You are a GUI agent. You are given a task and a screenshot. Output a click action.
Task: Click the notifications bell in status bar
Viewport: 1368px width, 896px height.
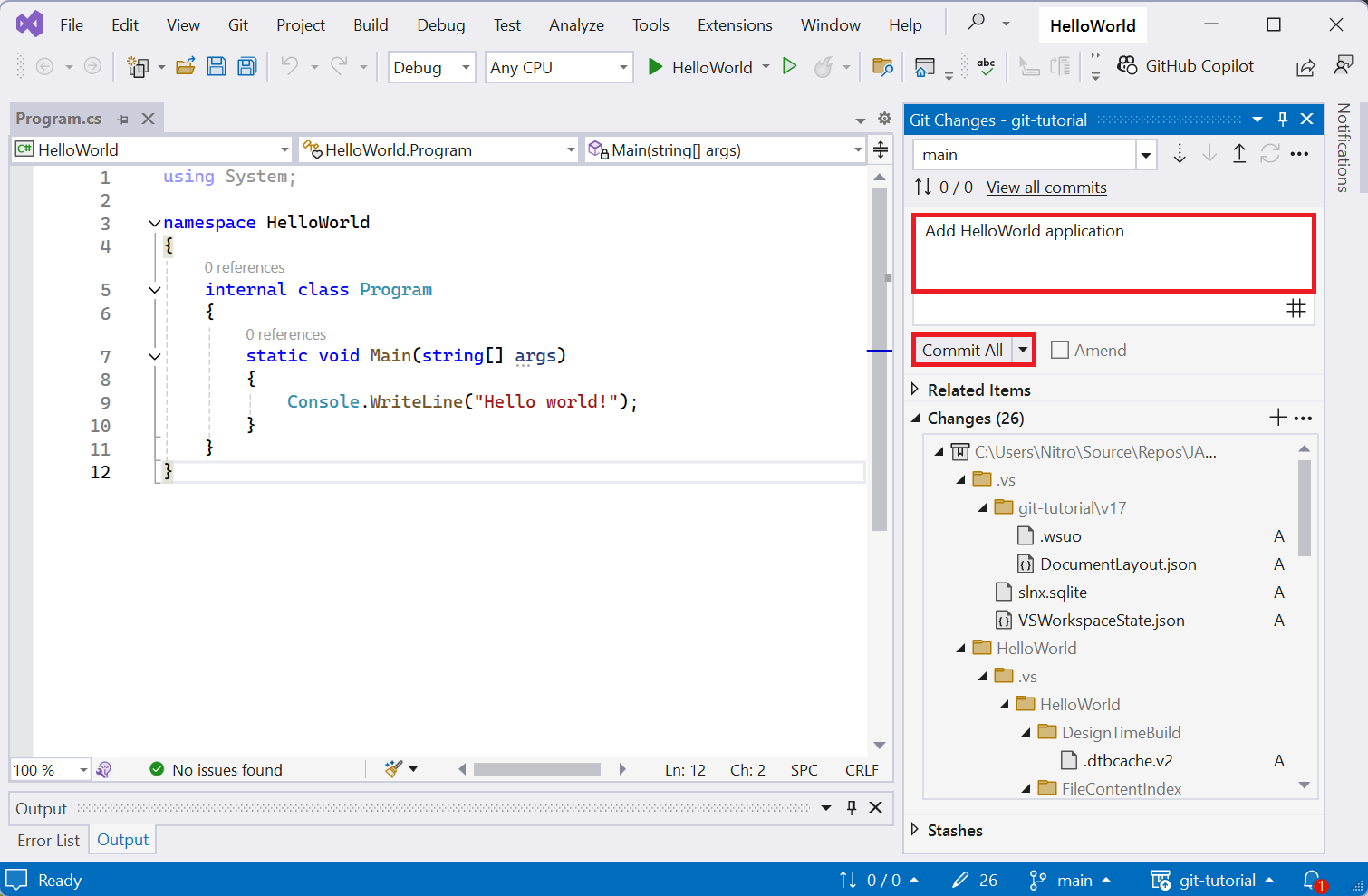click(x=1312, y=880)
